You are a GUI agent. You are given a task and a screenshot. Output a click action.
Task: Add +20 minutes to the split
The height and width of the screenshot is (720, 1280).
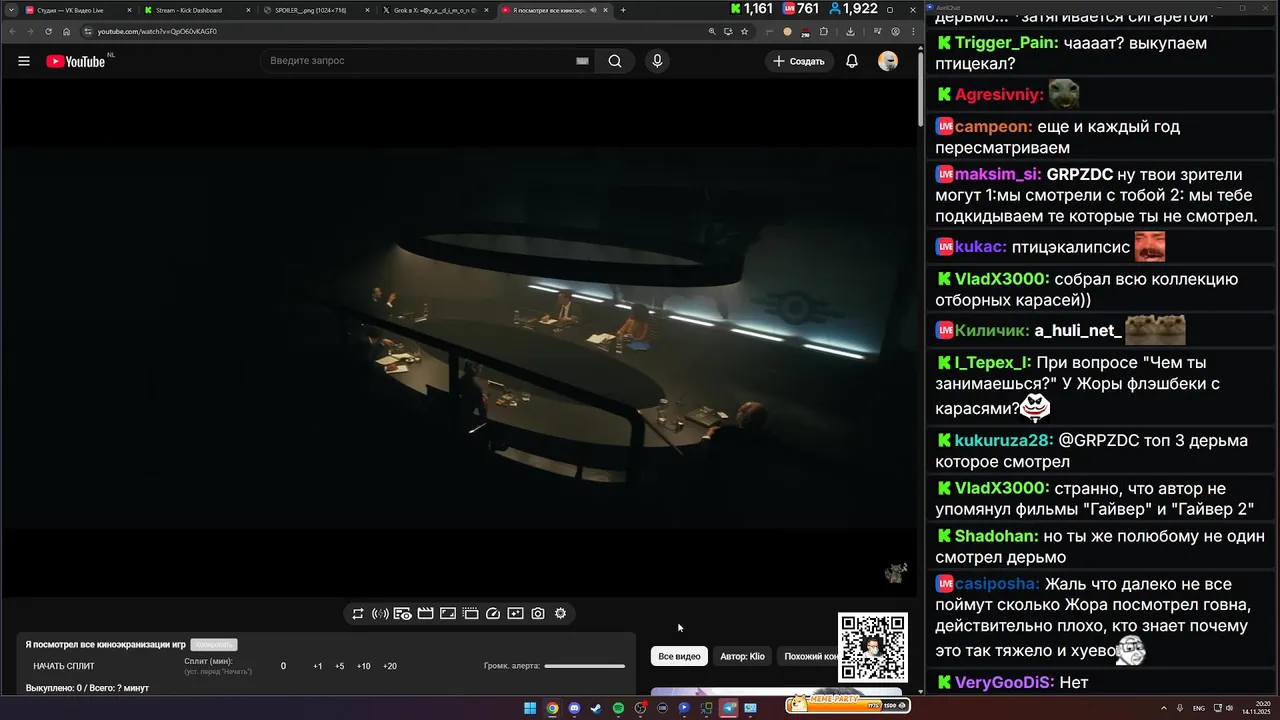390,666
